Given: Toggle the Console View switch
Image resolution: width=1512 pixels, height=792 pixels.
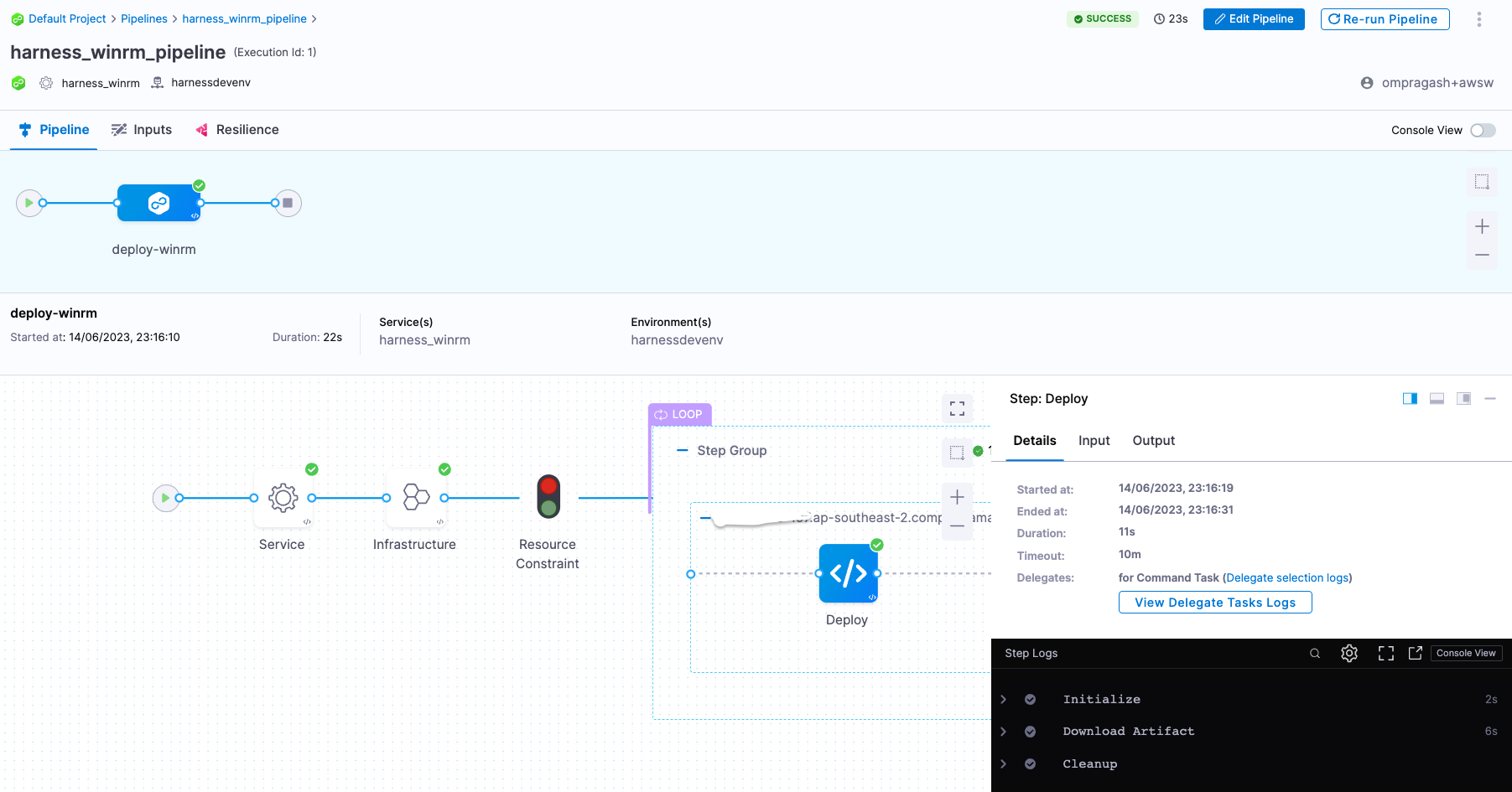Looking at the screenshot, I should [1482, 130].
